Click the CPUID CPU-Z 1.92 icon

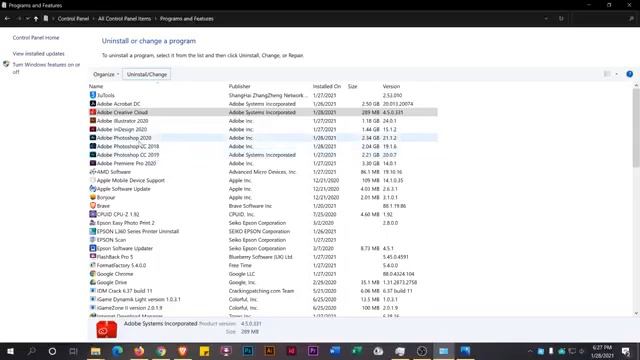point(93,214)
